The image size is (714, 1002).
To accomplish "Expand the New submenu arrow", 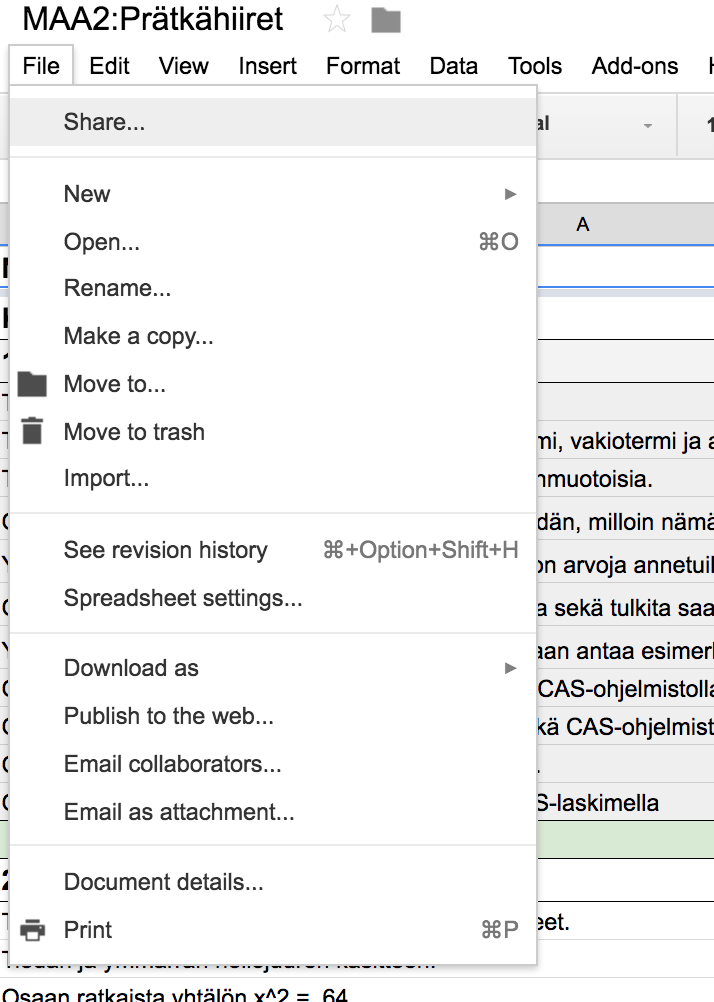I will coord(510,194).
